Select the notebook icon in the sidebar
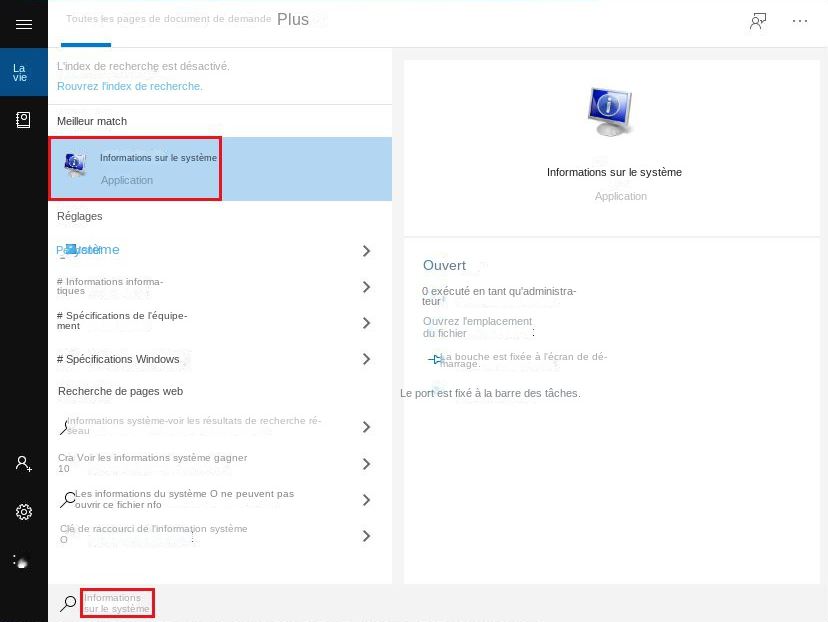 coord(23,119)
